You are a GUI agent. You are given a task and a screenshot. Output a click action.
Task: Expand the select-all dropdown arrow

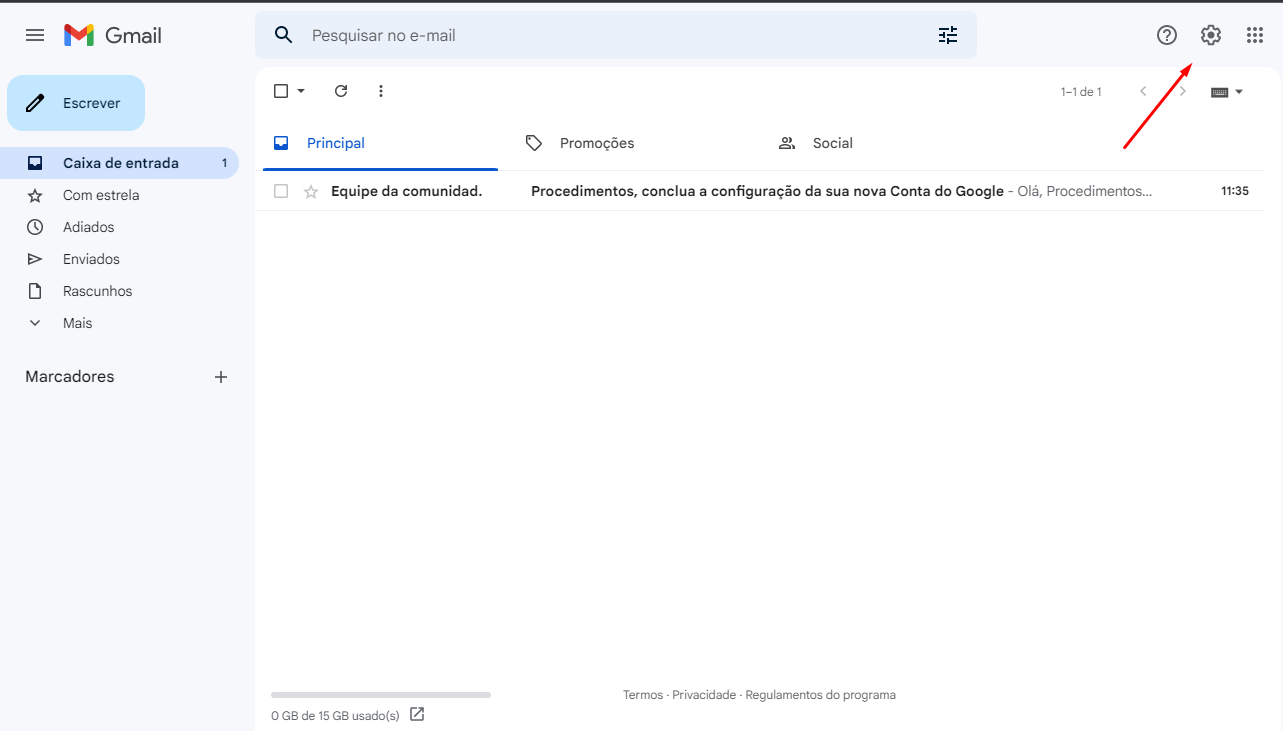[x=301, y=91]
